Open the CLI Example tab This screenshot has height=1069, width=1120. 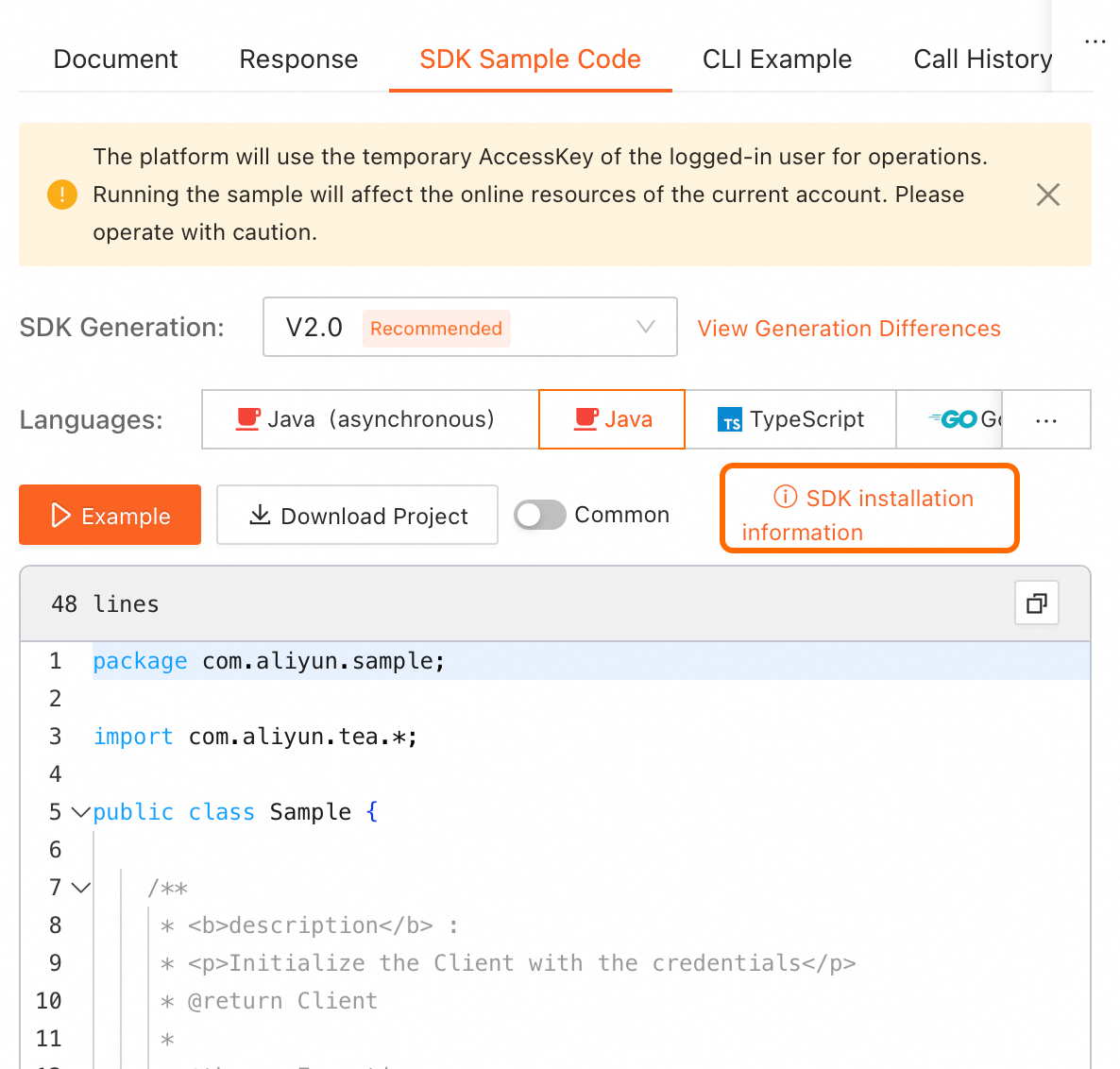pos(777,59)
